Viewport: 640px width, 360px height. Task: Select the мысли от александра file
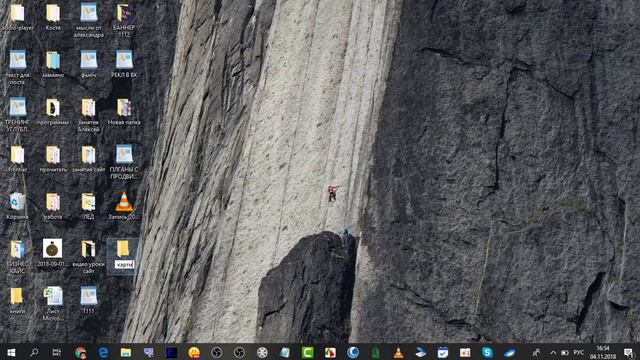click(89, 21)
